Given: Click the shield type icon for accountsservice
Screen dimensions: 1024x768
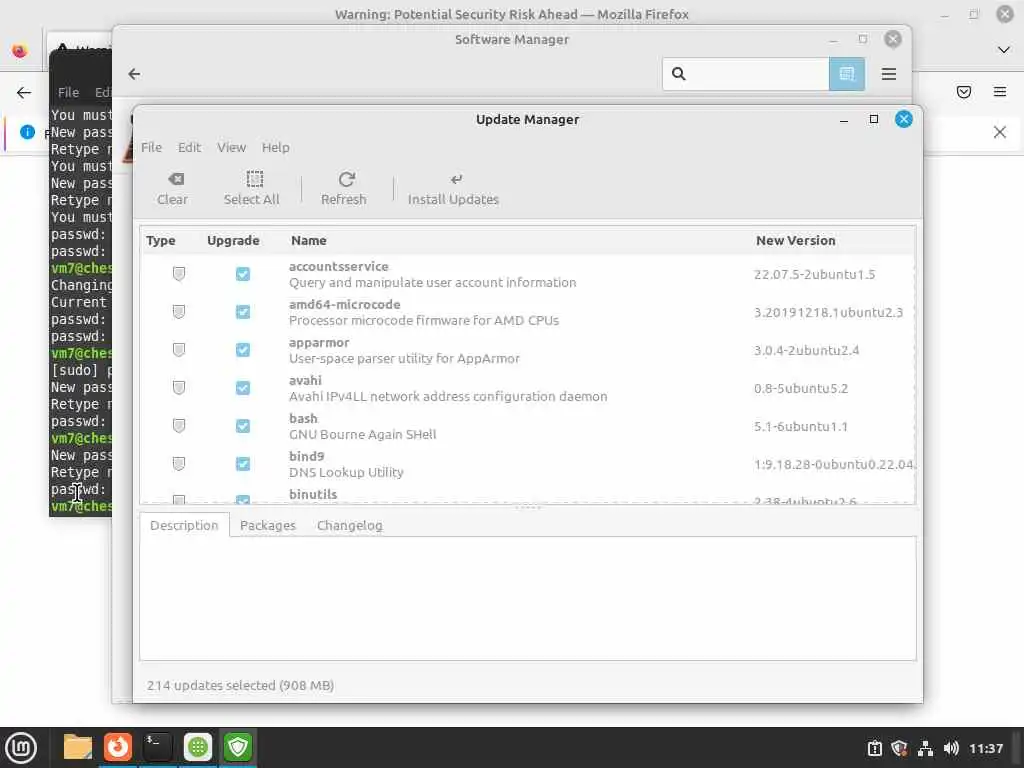Looking at the screenshot, I should pyautogui.click(x=179, y=274).
